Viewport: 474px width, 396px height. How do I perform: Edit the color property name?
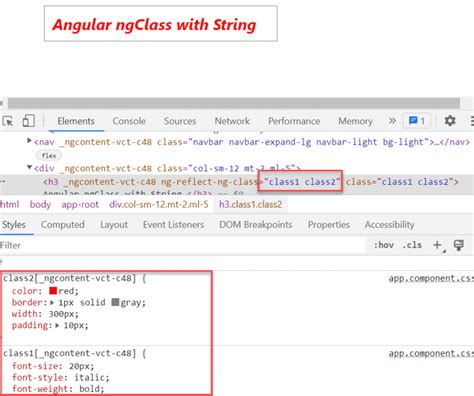tap(25, 291)
